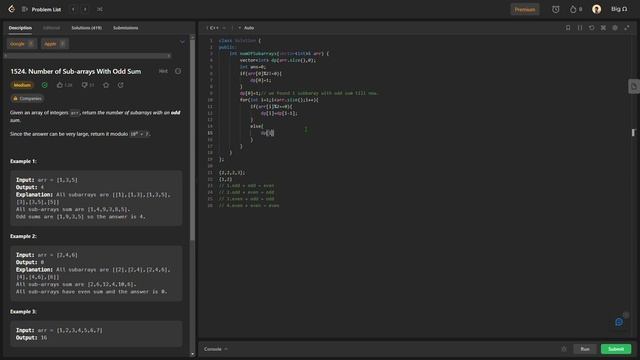The image size is (640, 360).
Task: Like the problem with thumbs-up icon
Action: point(60,85)
